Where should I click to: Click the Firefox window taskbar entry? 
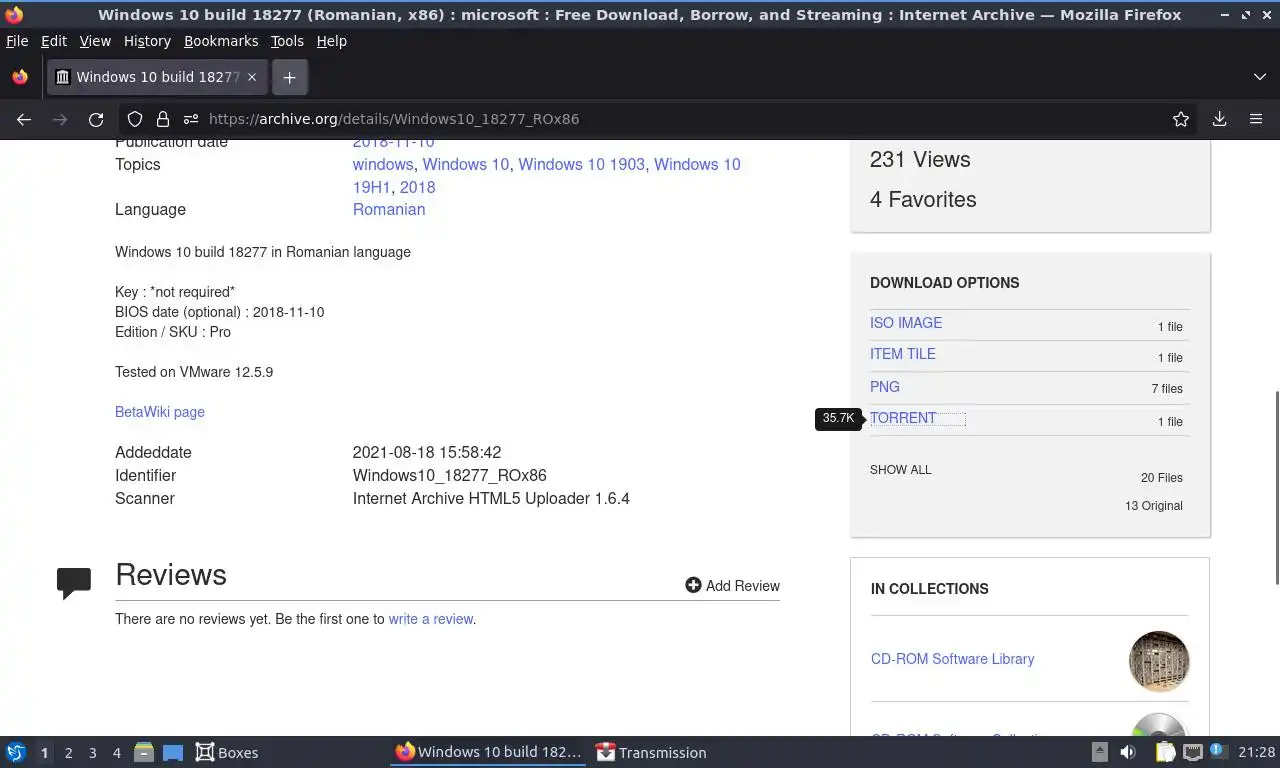[488, 752]
